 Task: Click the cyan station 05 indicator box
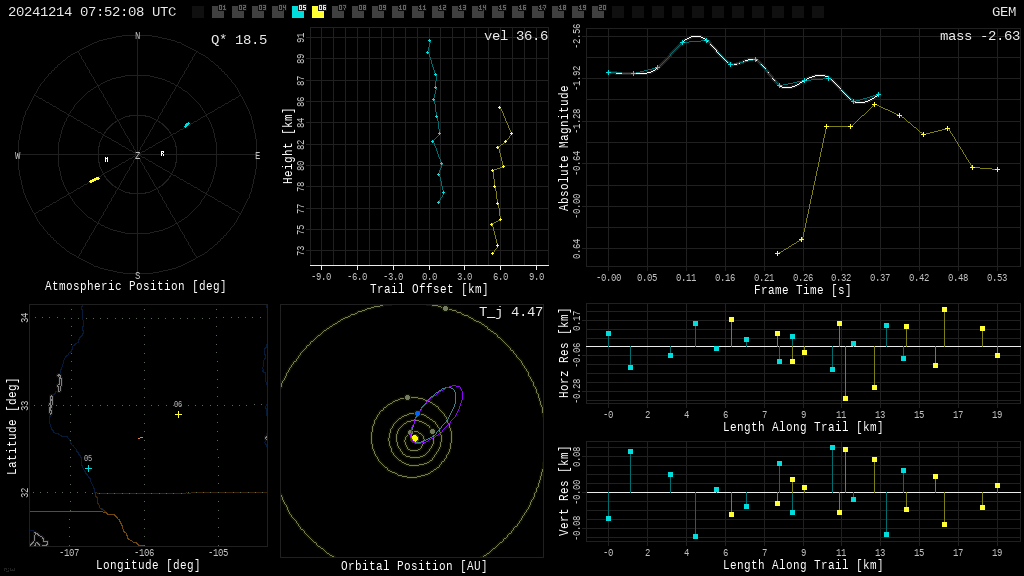tap(298, 12)
